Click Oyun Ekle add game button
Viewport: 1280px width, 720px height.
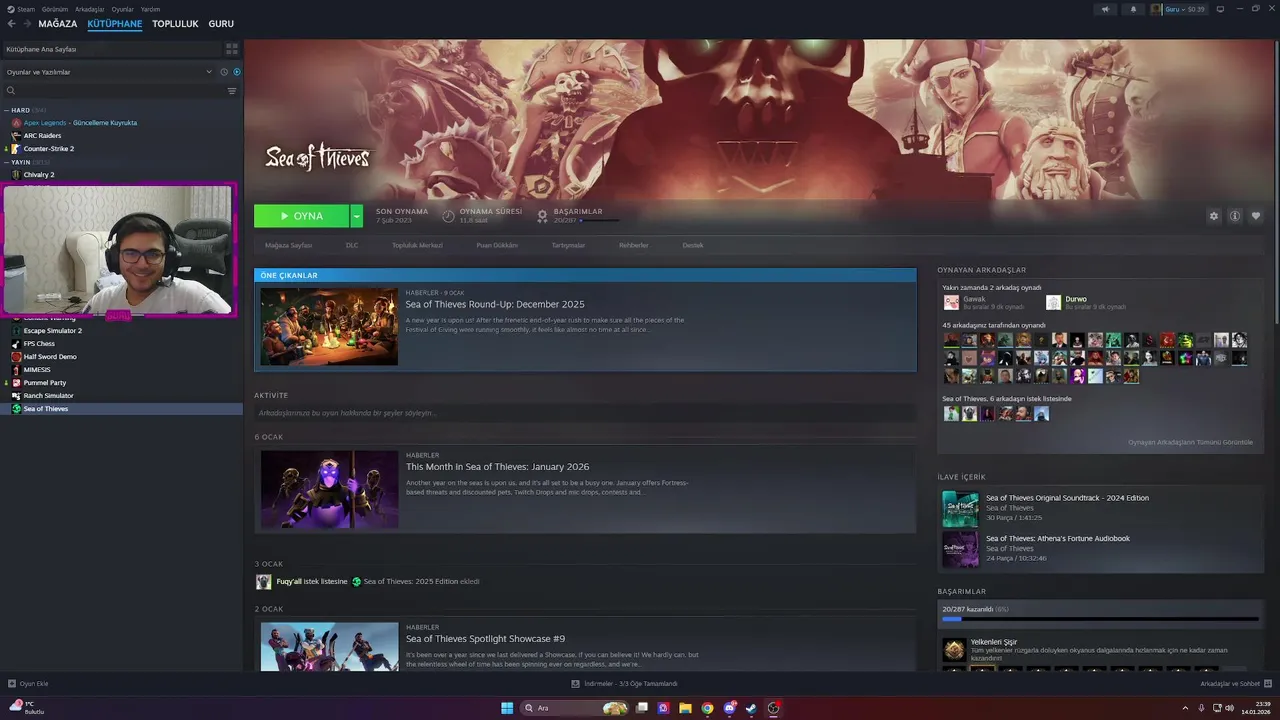28,684
